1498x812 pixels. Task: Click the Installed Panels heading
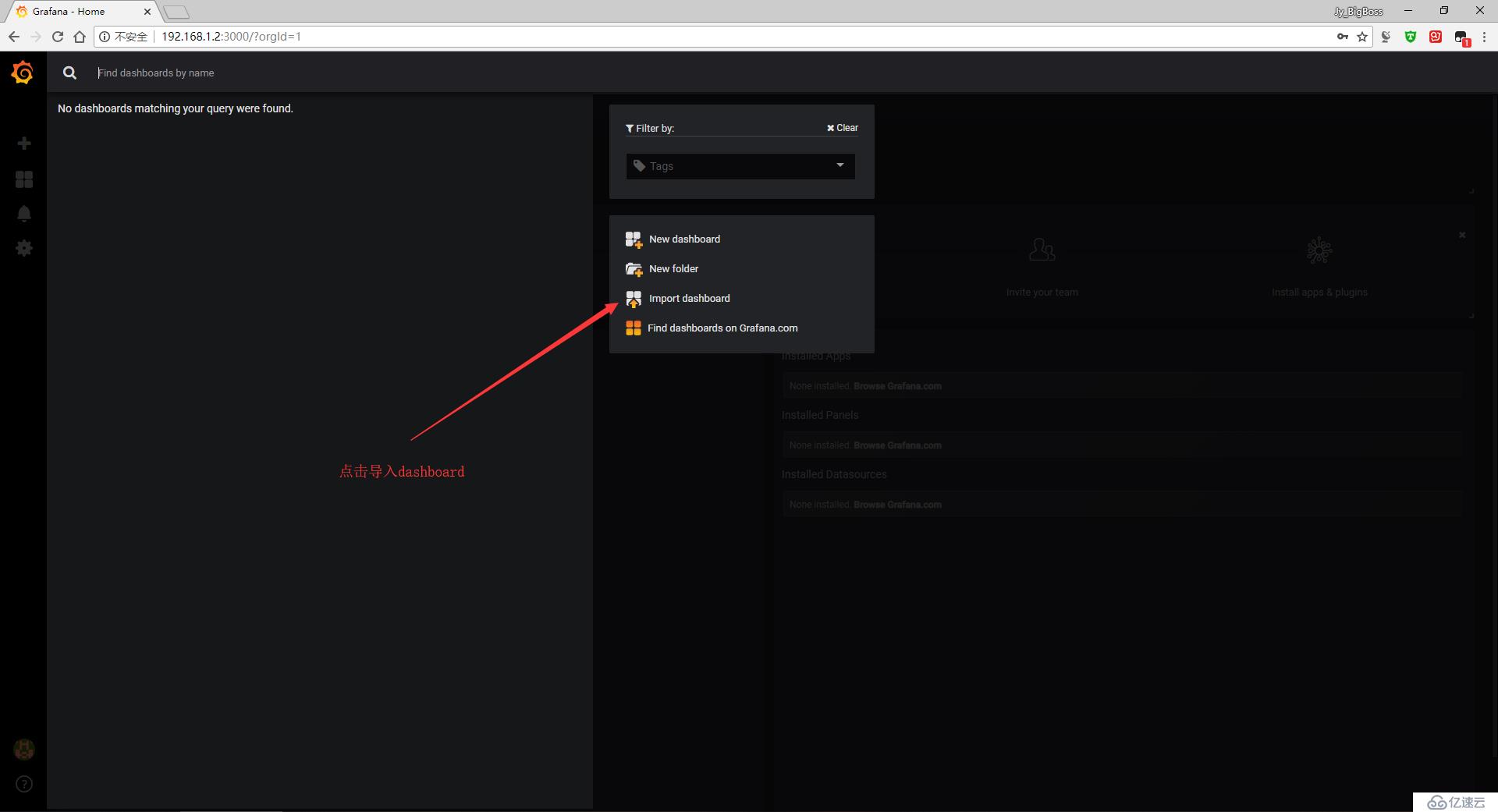click(820, 415)
